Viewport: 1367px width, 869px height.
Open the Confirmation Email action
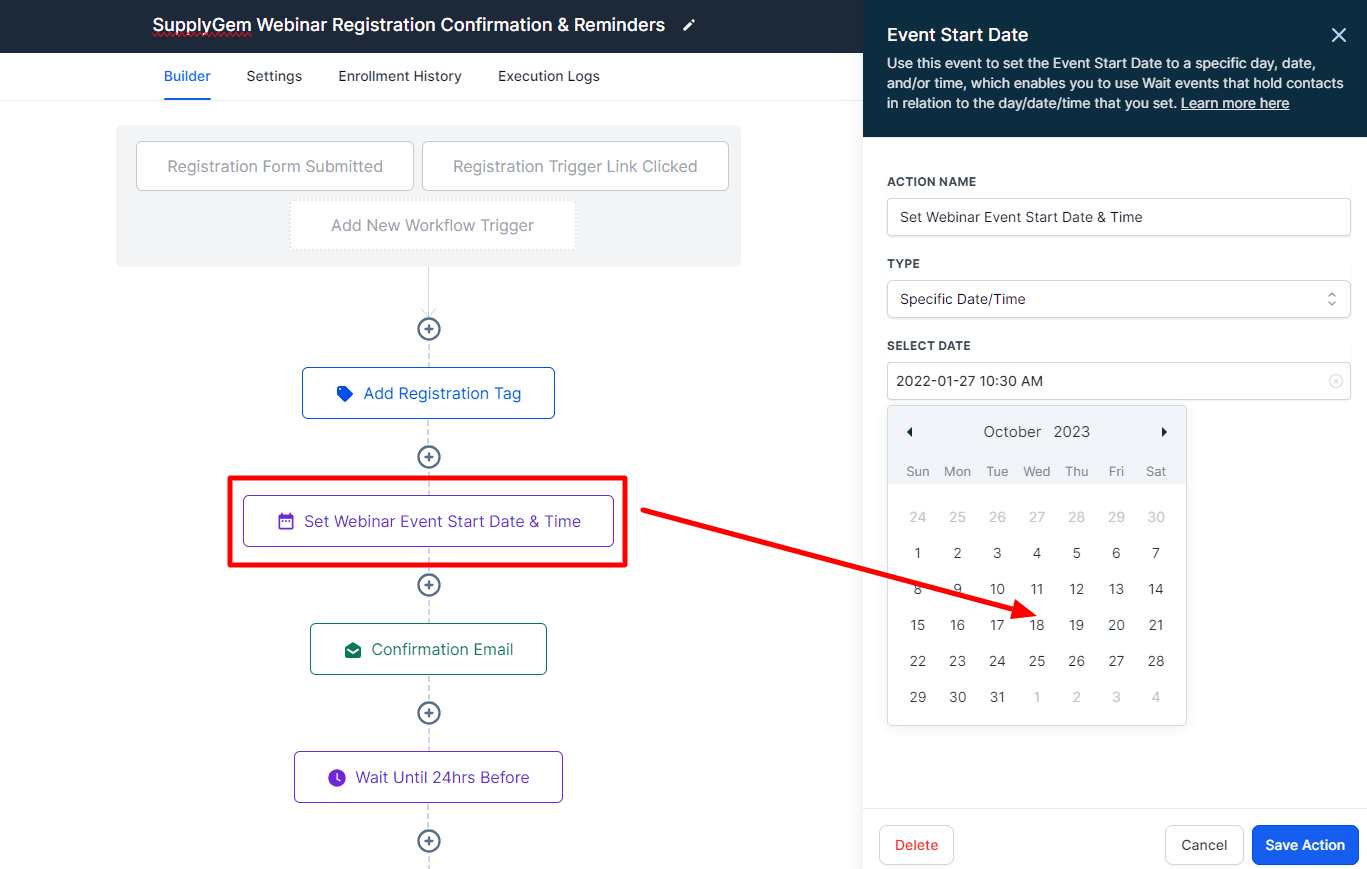(428, 649)
